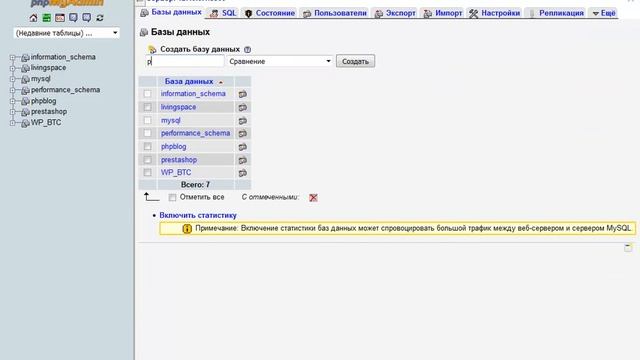Screen dimensions: 640x360
Task: Click help icon next to Создать базу данных
Action: tap(247, 49)
